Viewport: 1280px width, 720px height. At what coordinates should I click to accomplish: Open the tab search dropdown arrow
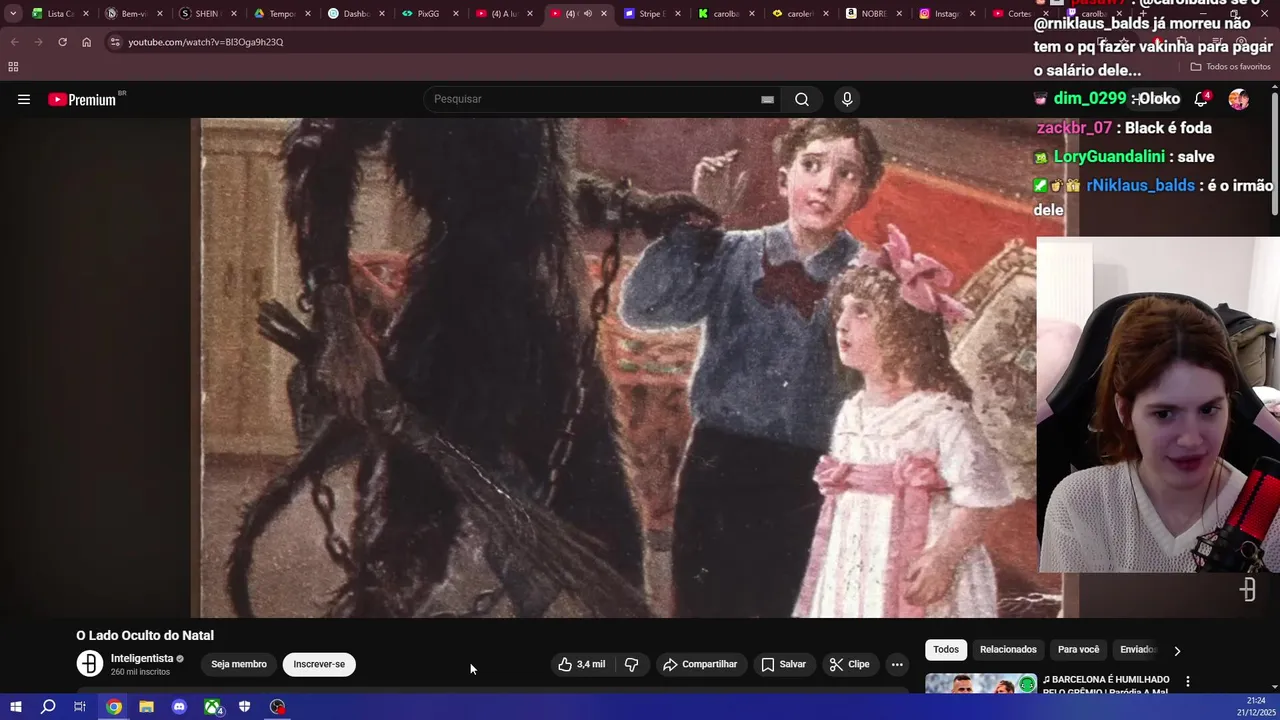12,14
